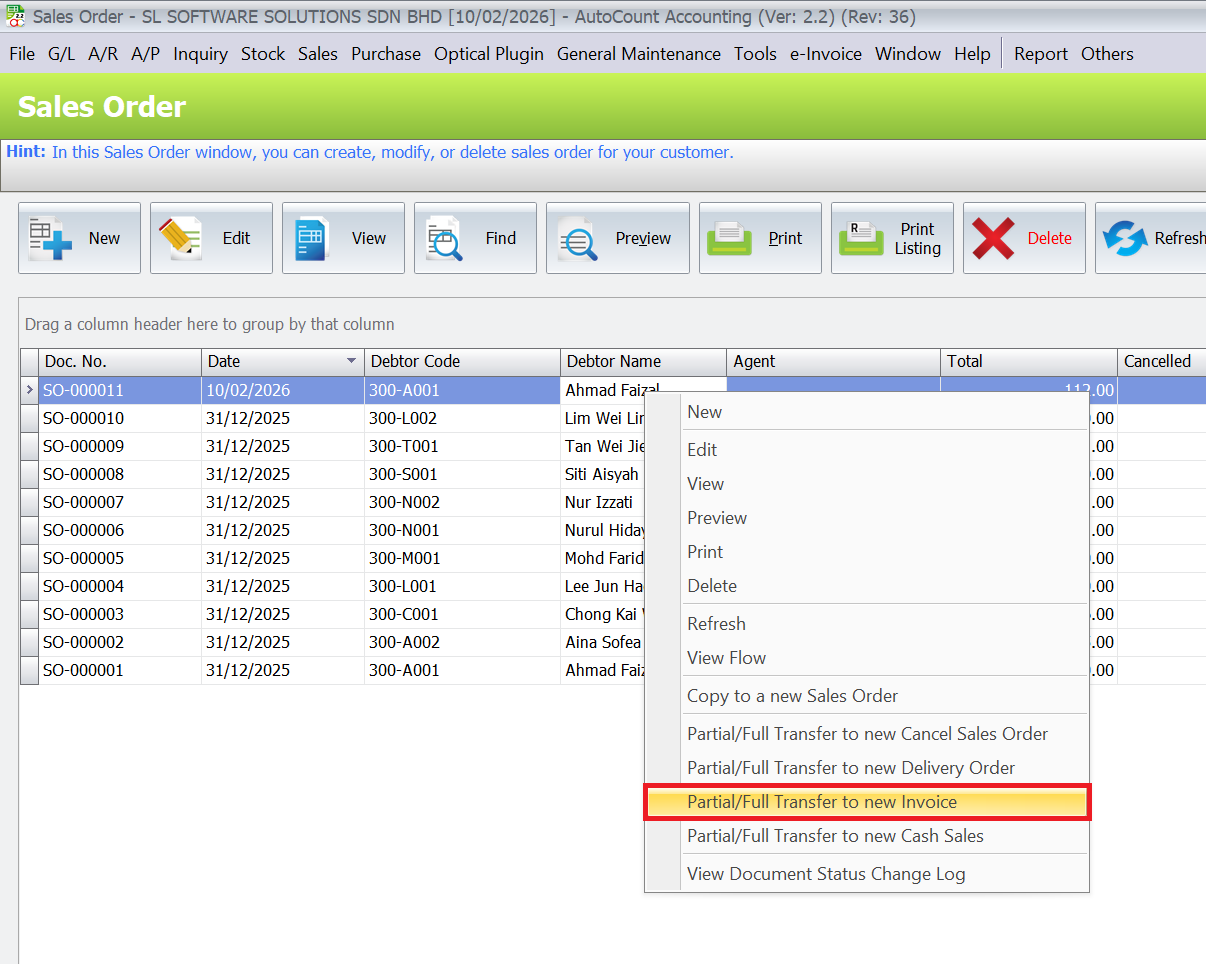Click the Print printer toolbar icon
Image resolution: width=1206 pixels, height=964 pixels.
(x=730, y=238)
